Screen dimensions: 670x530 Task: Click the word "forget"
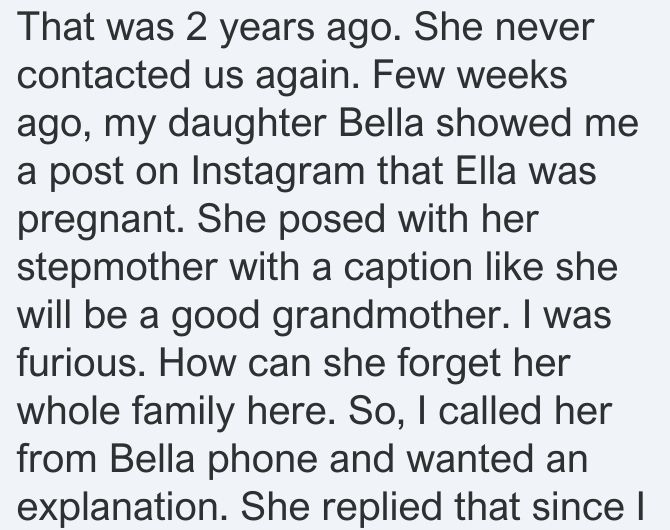coord(449,364)
